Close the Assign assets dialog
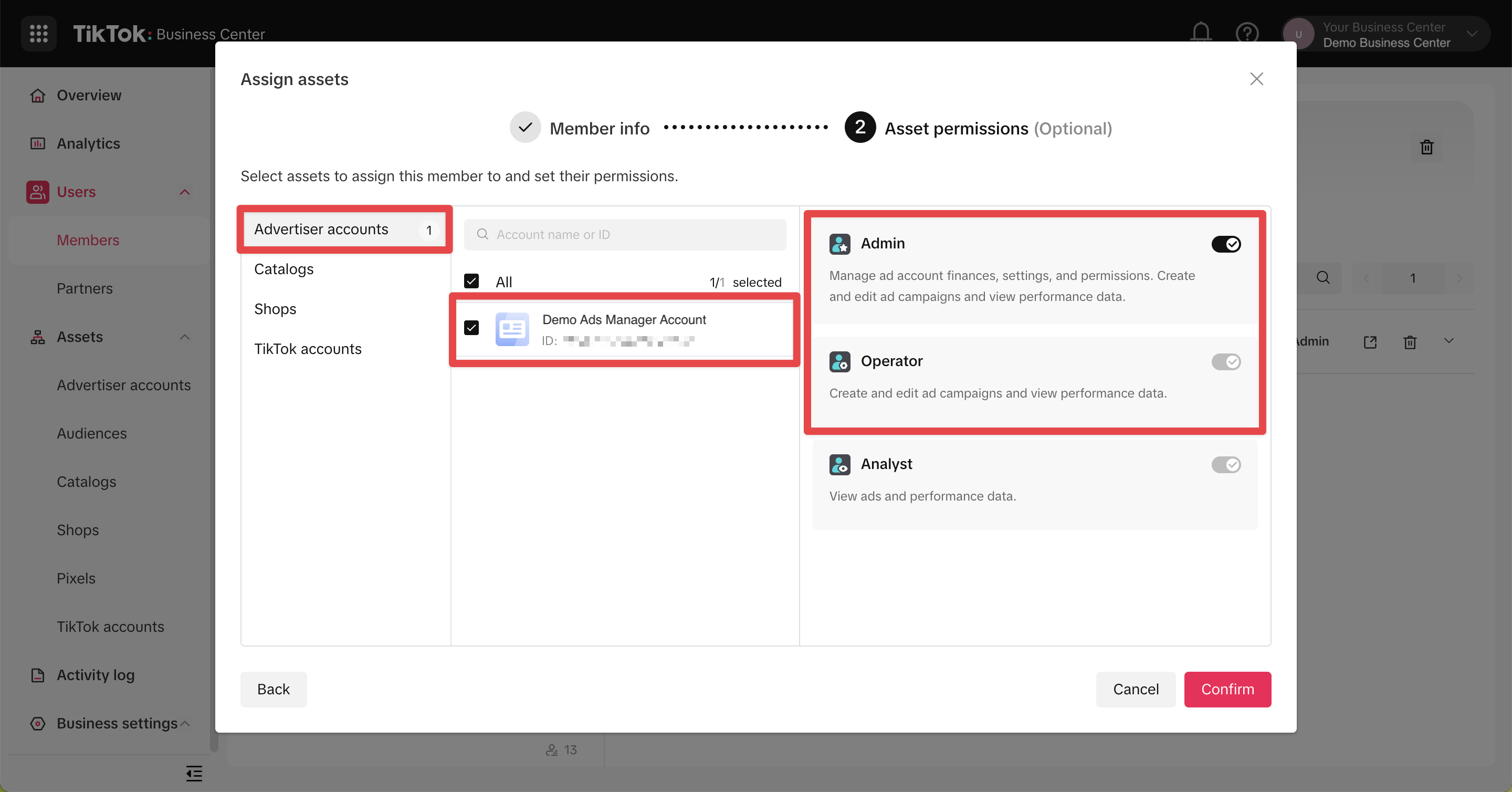Viewport: 1512px width, 792px height. click(1256, 79)
